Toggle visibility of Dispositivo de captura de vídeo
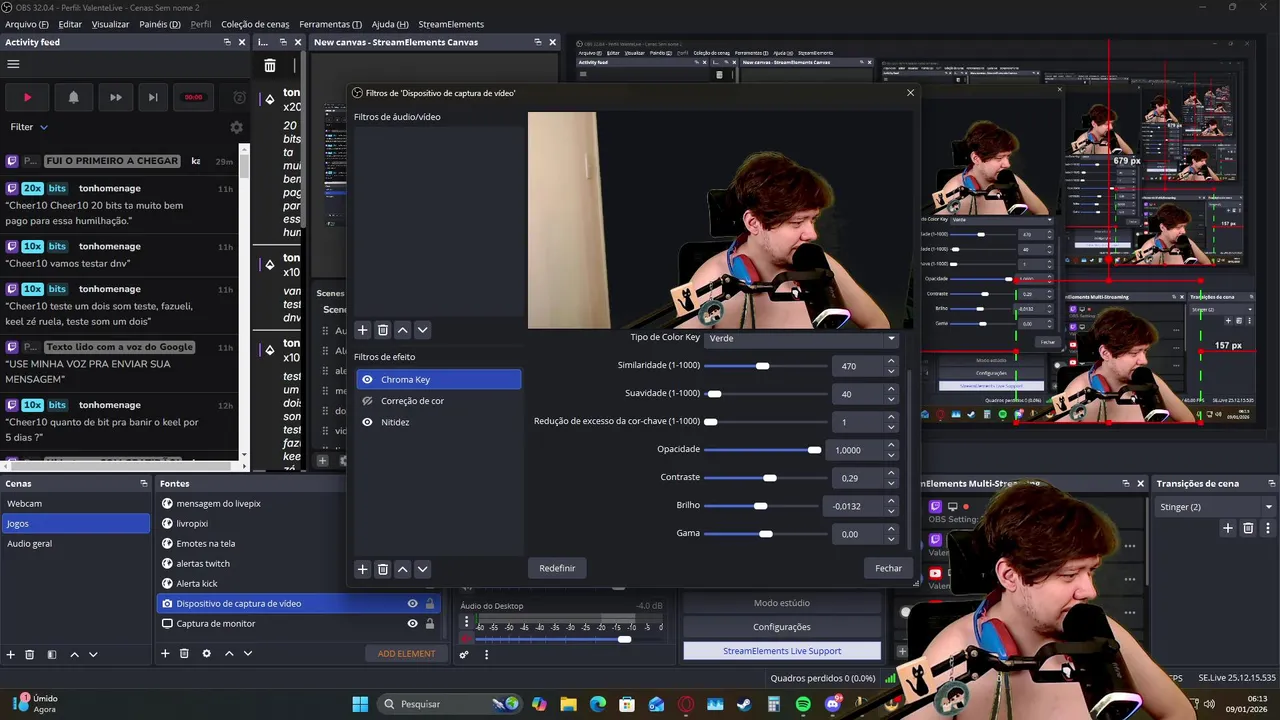 pos(412,604)
